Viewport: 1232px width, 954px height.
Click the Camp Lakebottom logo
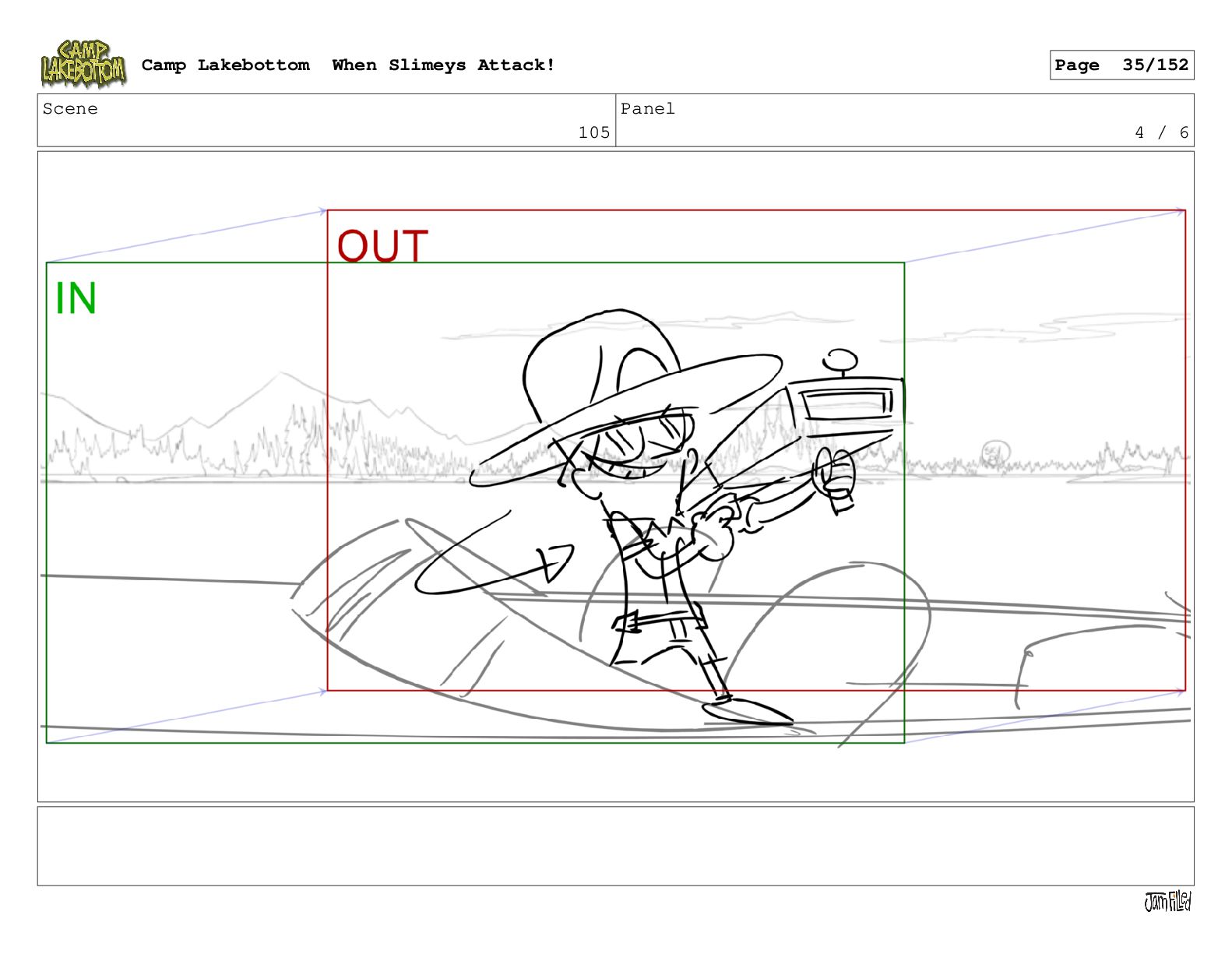(83, 64)
